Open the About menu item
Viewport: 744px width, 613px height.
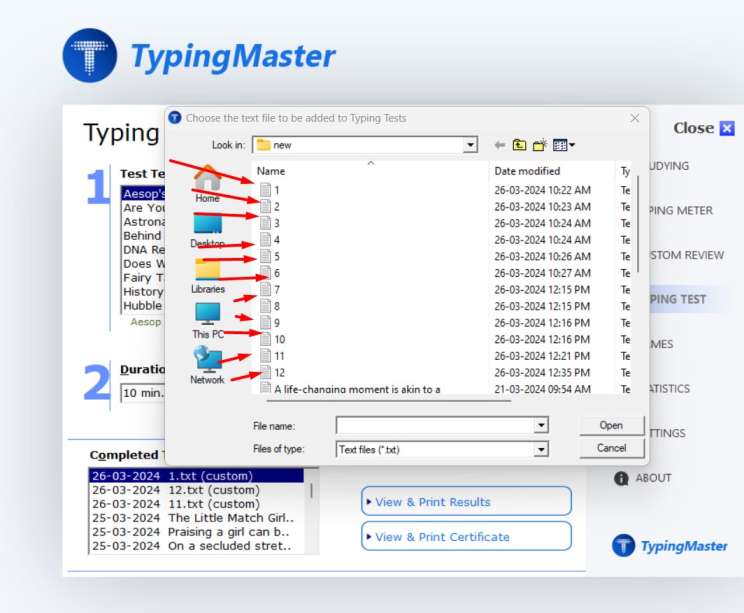click(x=653, y=478)
